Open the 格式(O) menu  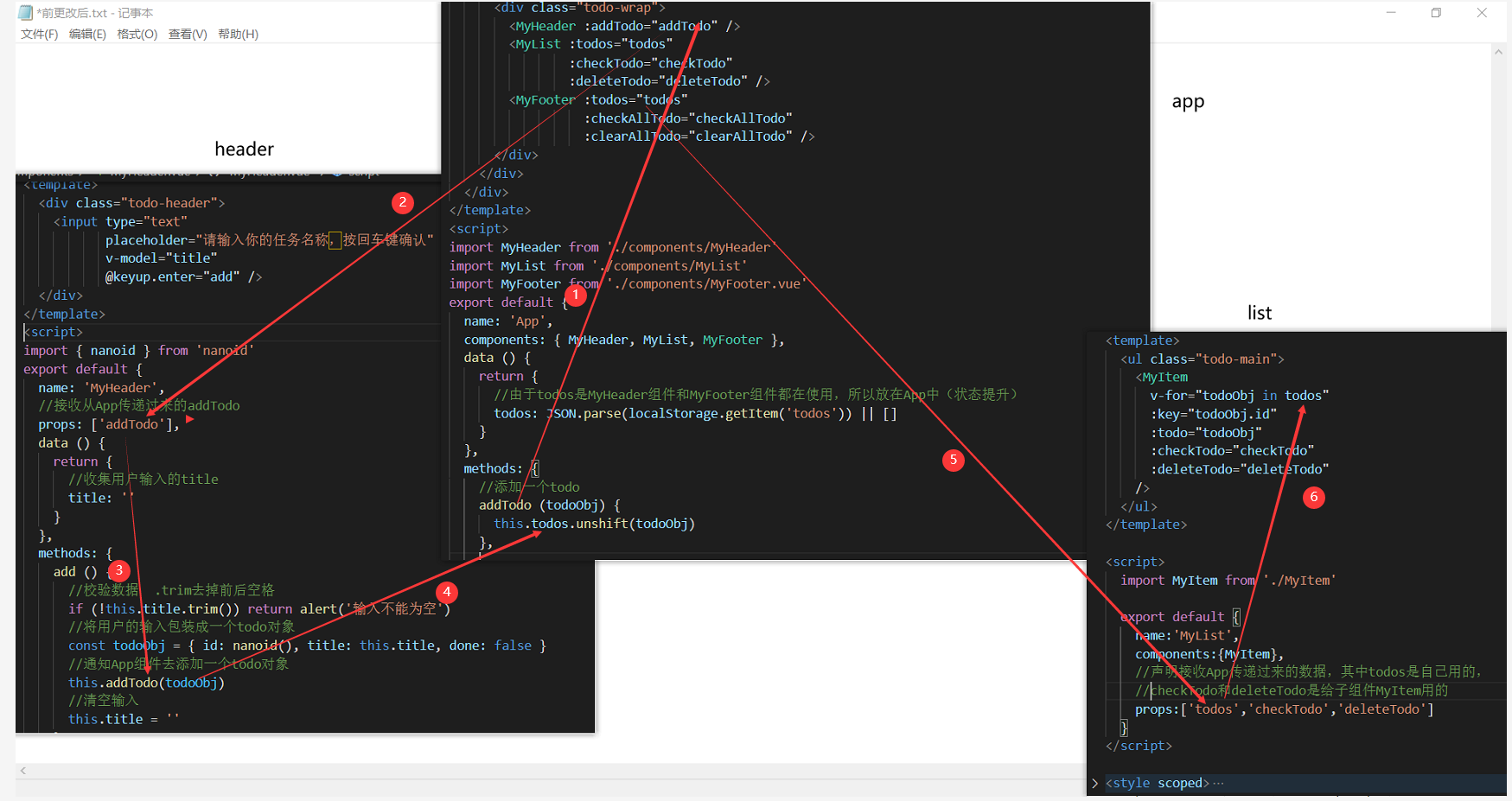tap(137, 35)
